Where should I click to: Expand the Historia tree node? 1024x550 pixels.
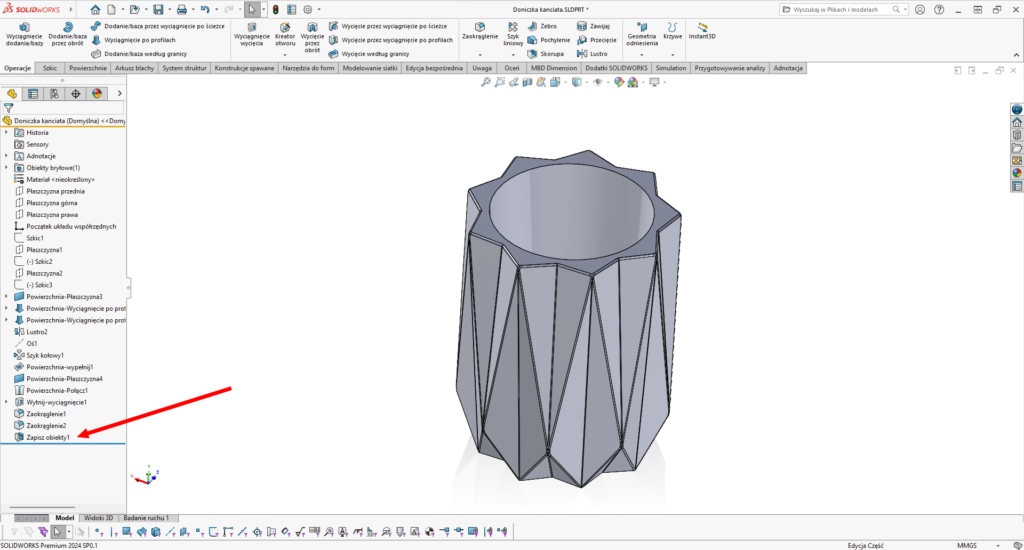[6, 132]
